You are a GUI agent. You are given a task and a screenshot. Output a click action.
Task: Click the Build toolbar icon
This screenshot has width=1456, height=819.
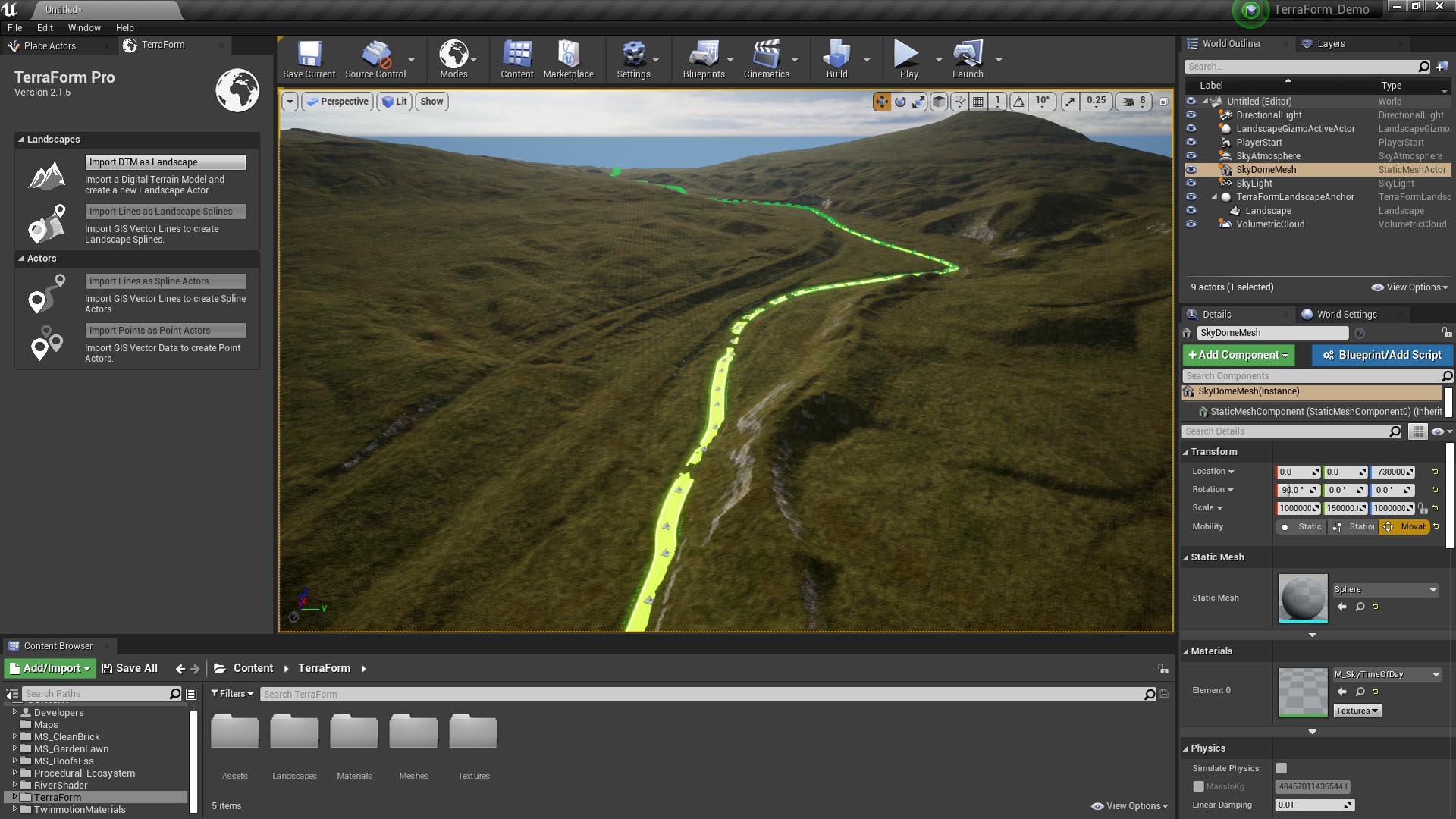pos(836,59)
